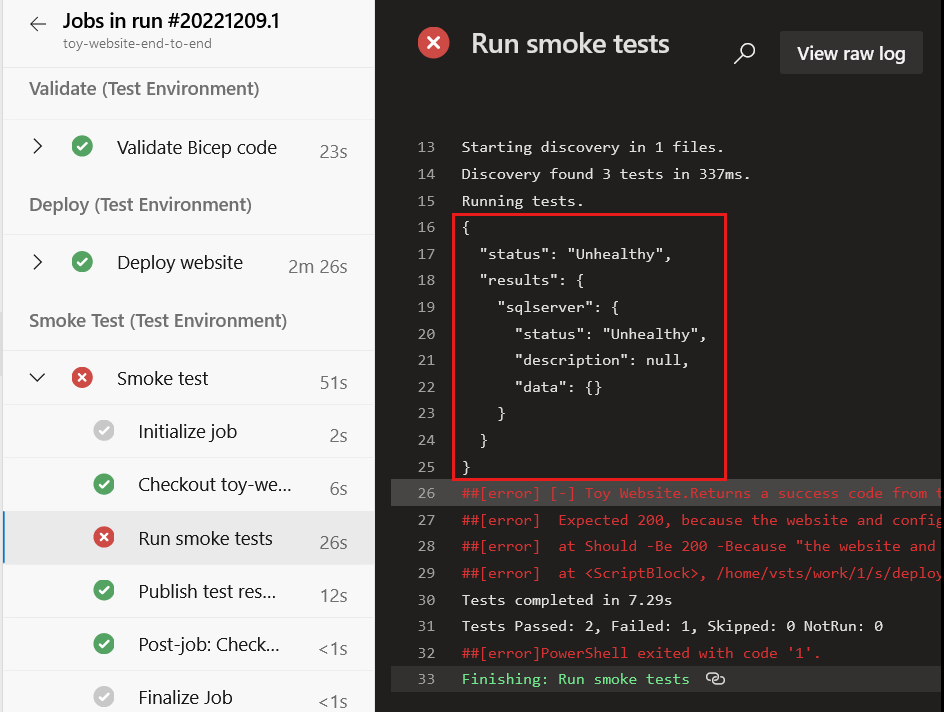This screenshot has width=944, height=712.
Task: Click the toy-website-end-to-end pipeline name
Action: coord(137,43)
